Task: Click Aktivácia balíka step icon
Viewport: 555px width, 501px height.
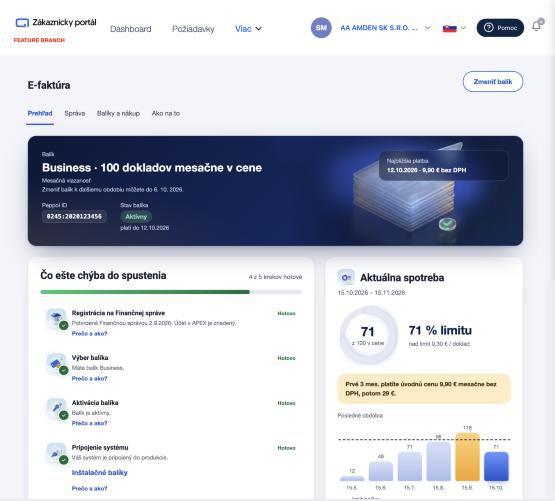Action: pyautogui.click(x=57, y=408)
